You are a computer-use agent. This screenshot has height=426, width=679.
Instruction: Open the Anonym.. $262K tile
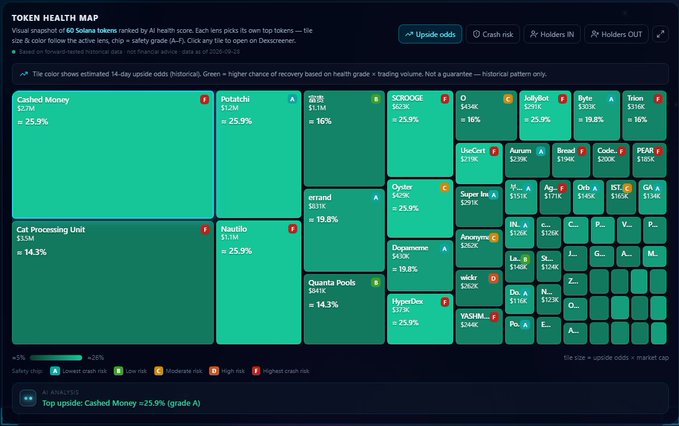coord(479,248)
